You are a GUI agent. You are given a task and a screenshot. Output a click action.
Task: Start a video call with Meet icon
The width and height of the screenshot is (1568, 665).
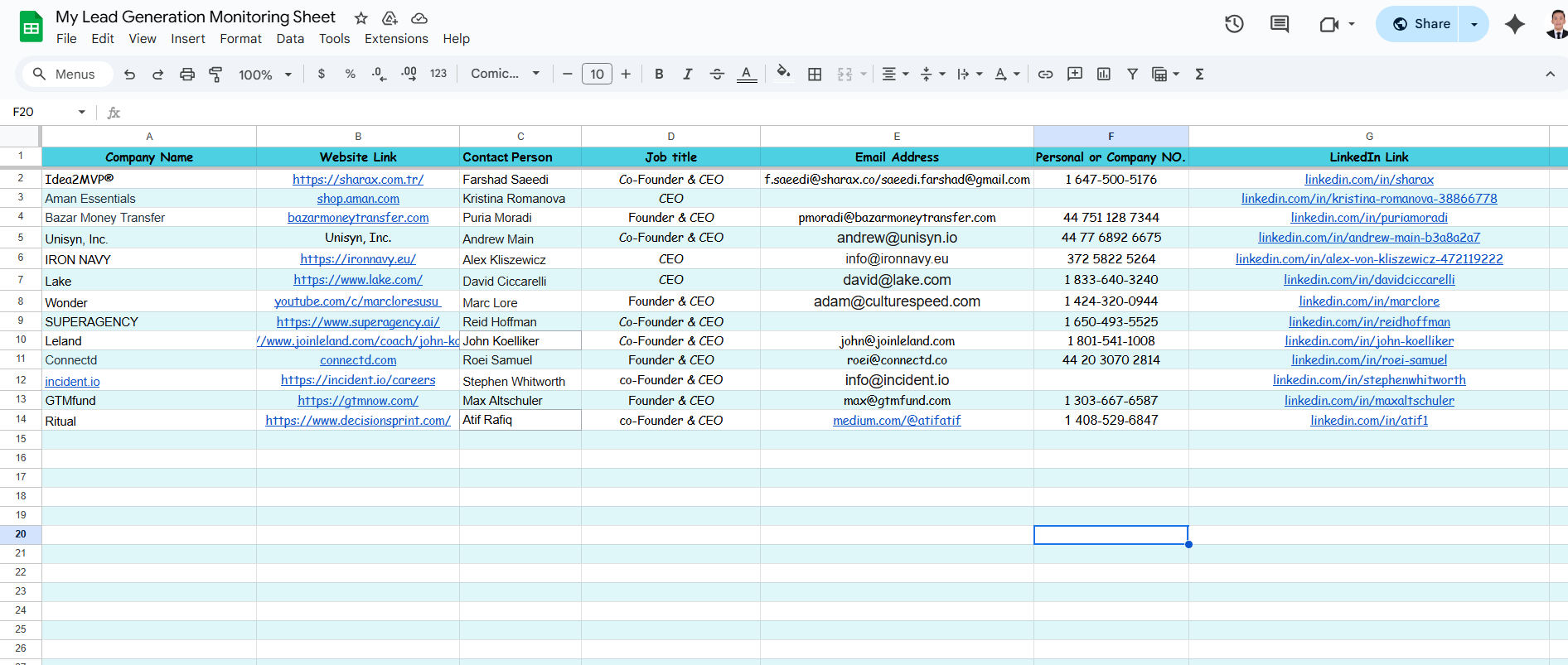pos(1328,24)
